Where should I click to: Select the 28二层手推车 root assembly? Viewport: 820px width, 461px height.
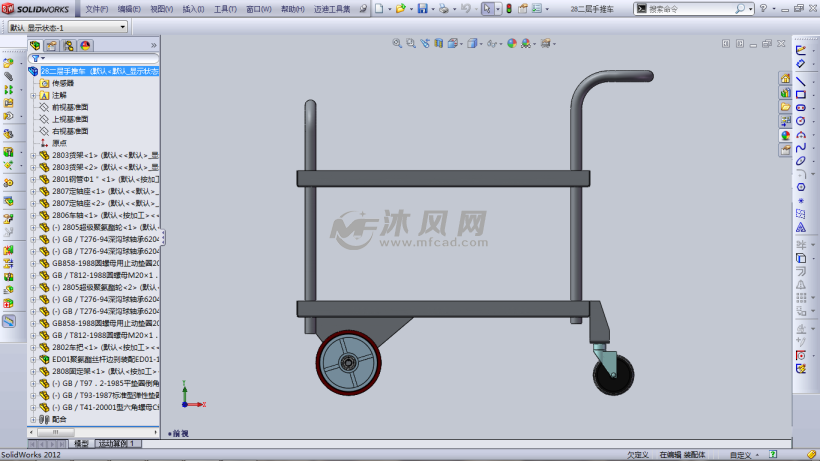coord(99,71)
